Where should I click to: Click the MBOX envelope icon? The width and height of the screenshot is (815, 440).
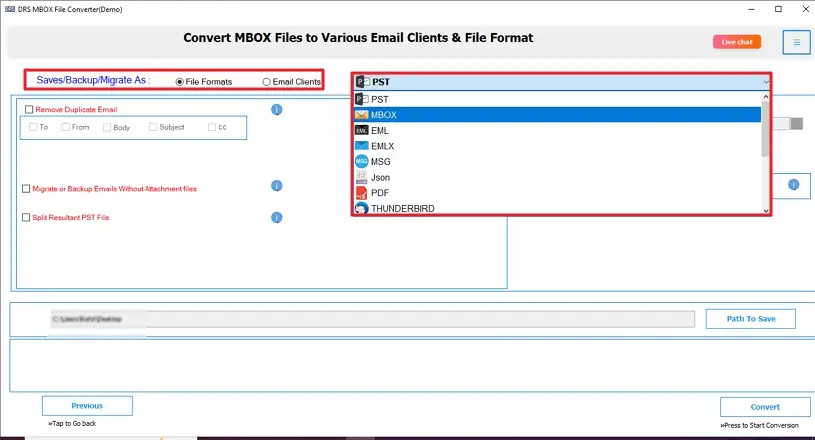point(362,115)
